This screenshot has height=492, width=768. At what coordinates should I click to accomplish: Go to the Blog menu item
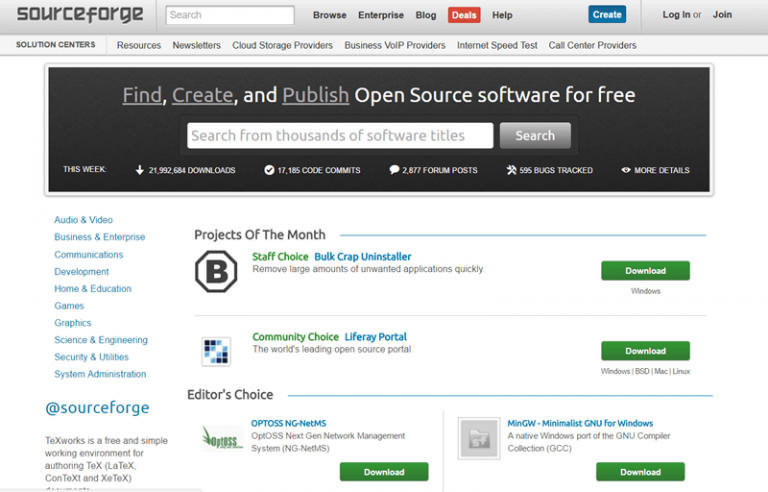tap(426, 15)
